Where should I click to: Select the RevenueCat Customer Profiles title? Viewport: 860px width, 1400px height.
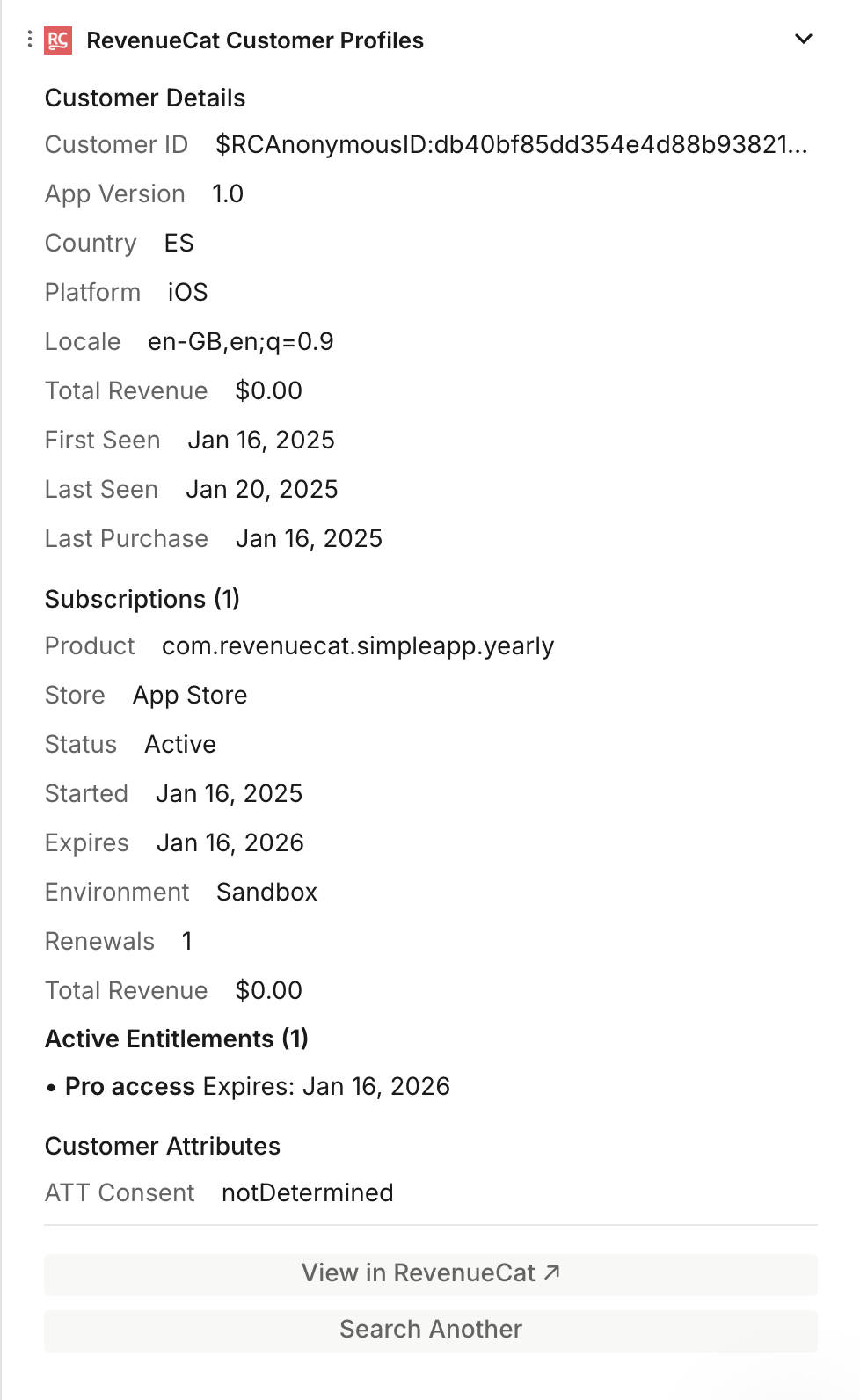(x=254, y=40)
